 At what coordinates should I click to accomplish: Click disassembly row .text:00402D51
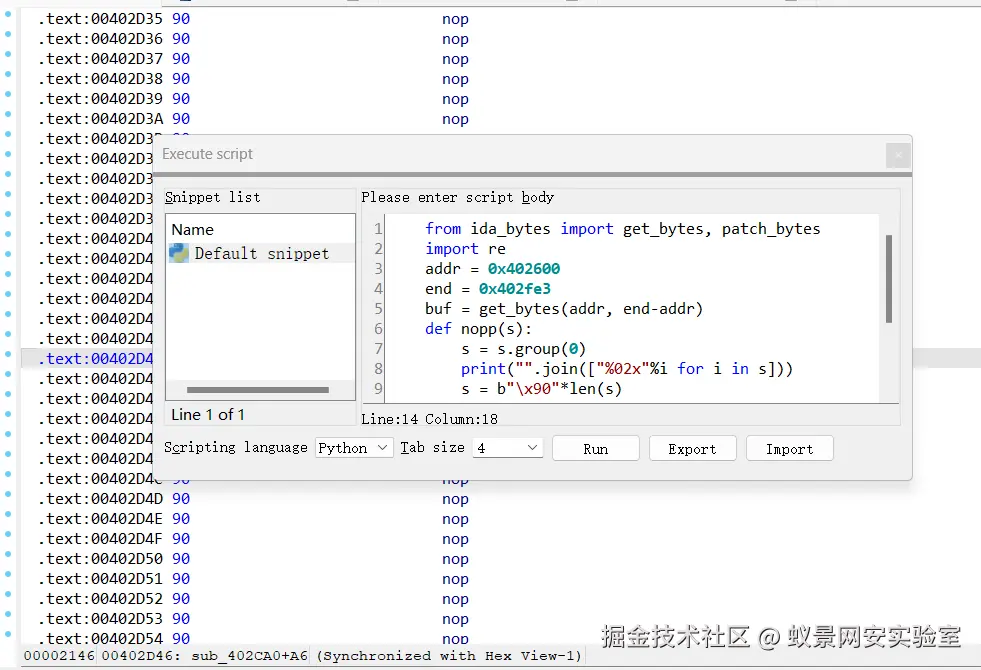tap(253, 579)
